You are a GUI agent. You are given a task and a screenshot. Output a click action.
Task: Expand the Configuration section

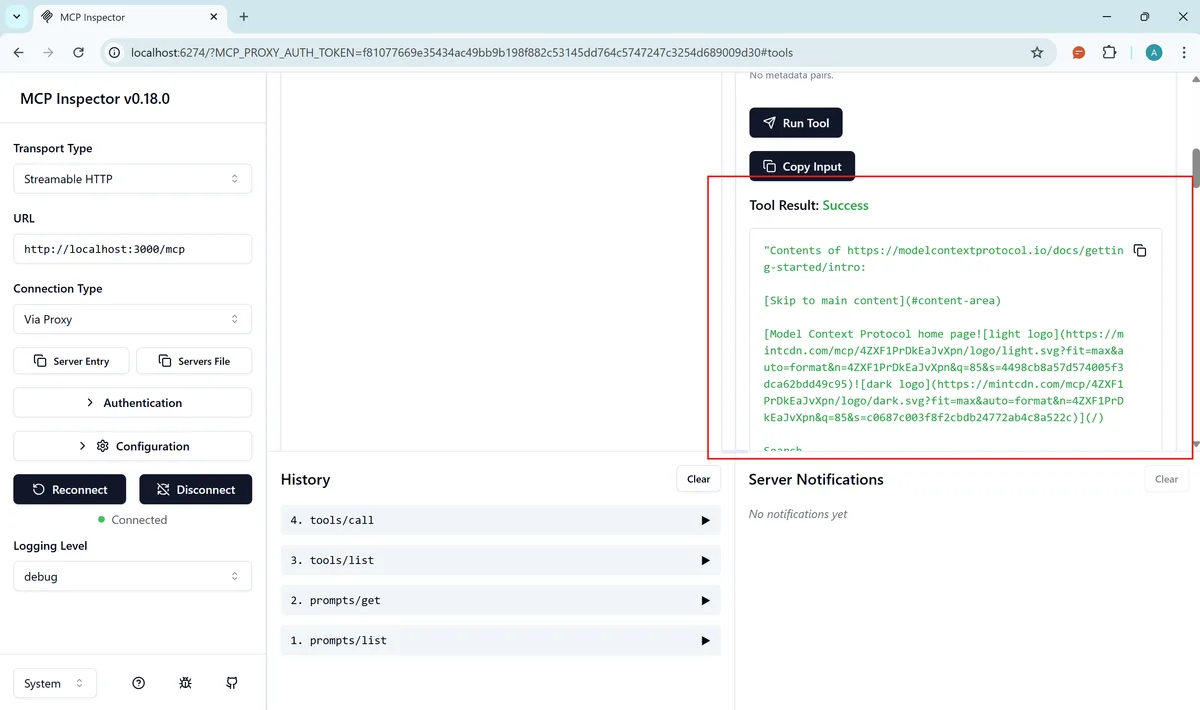[132, 446]
